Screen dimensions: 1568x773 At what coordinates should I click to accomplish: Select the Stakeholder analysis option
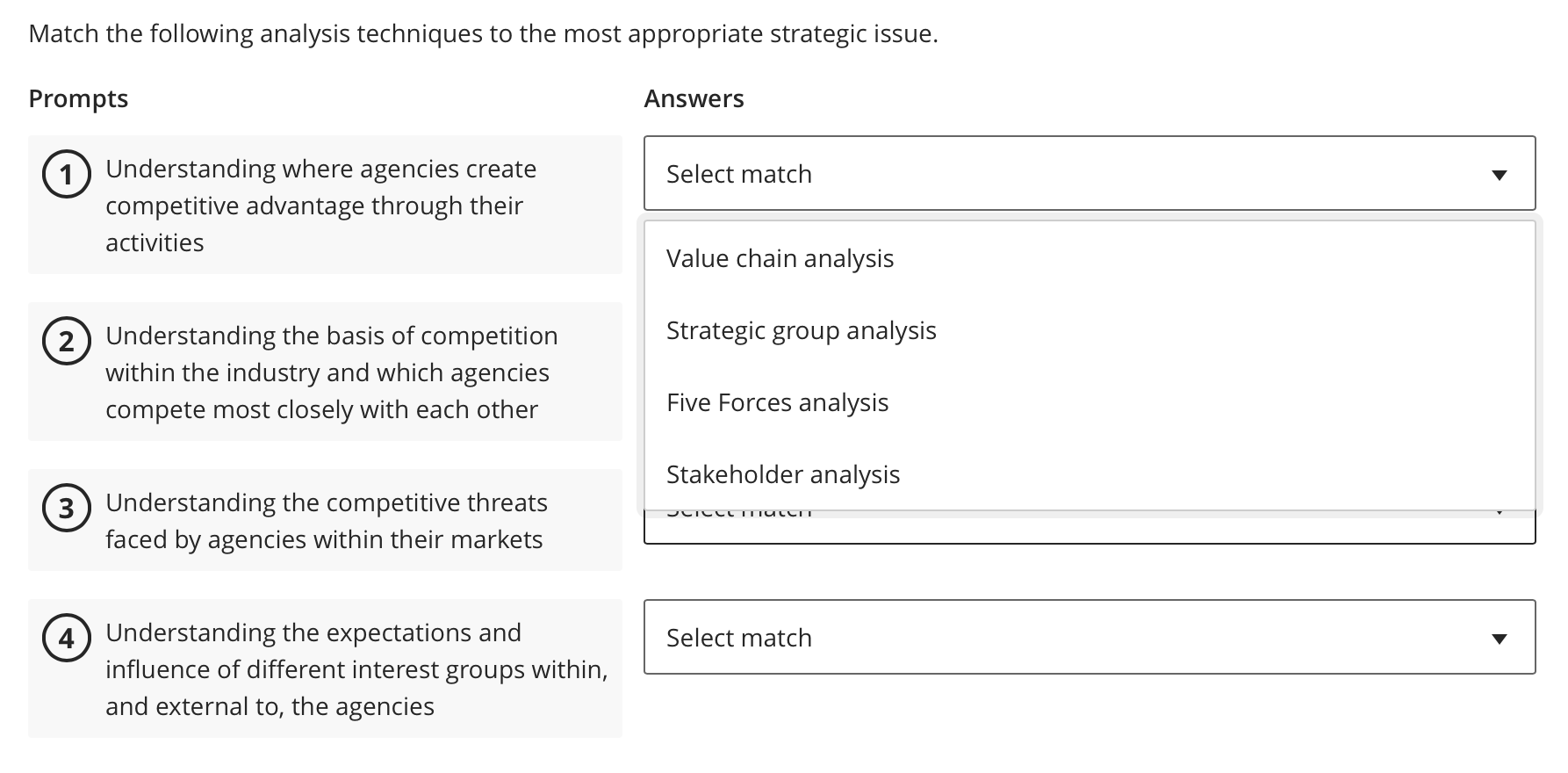(782, 474)
